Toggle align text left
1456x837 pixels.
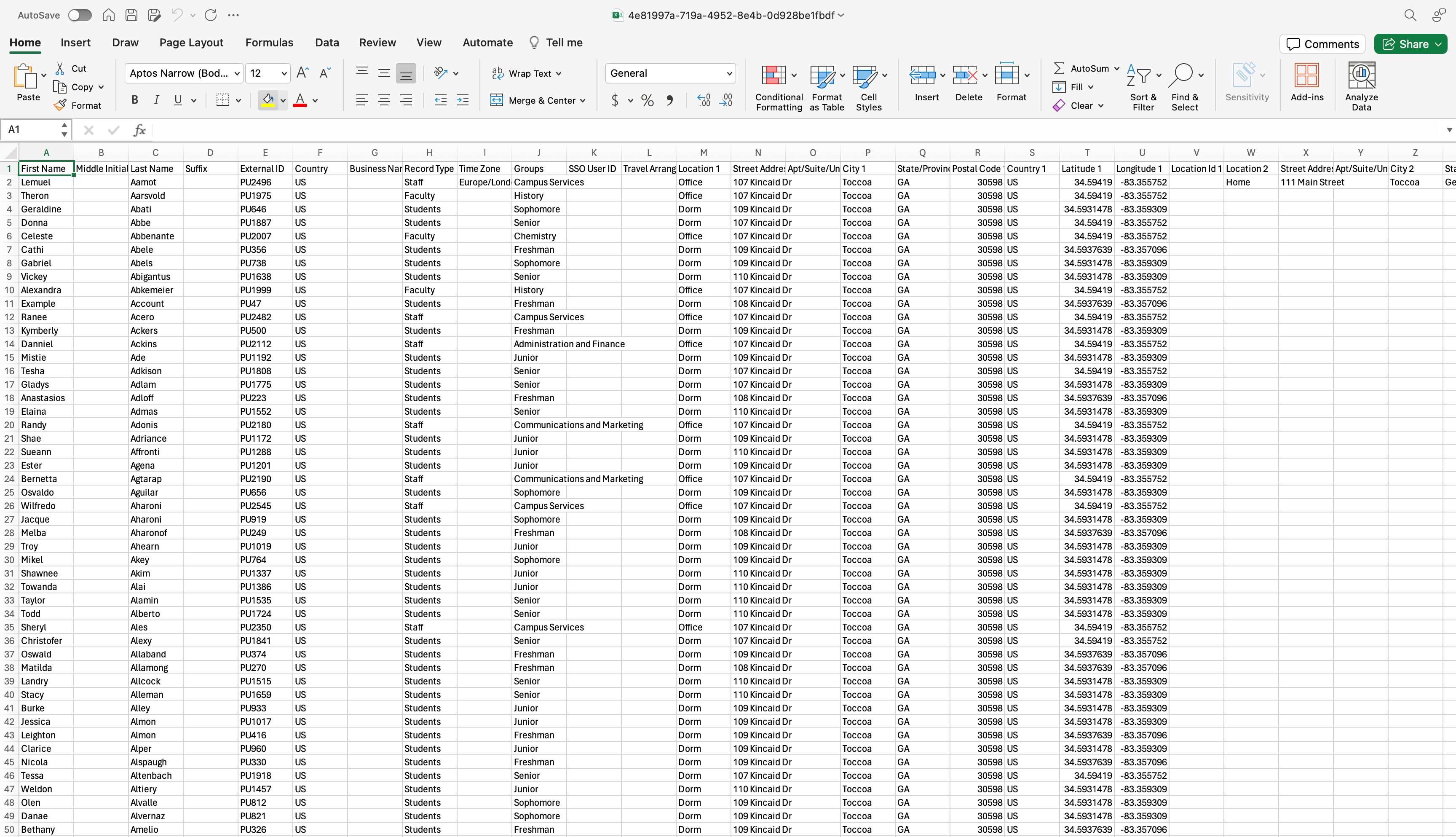[362, 100]
